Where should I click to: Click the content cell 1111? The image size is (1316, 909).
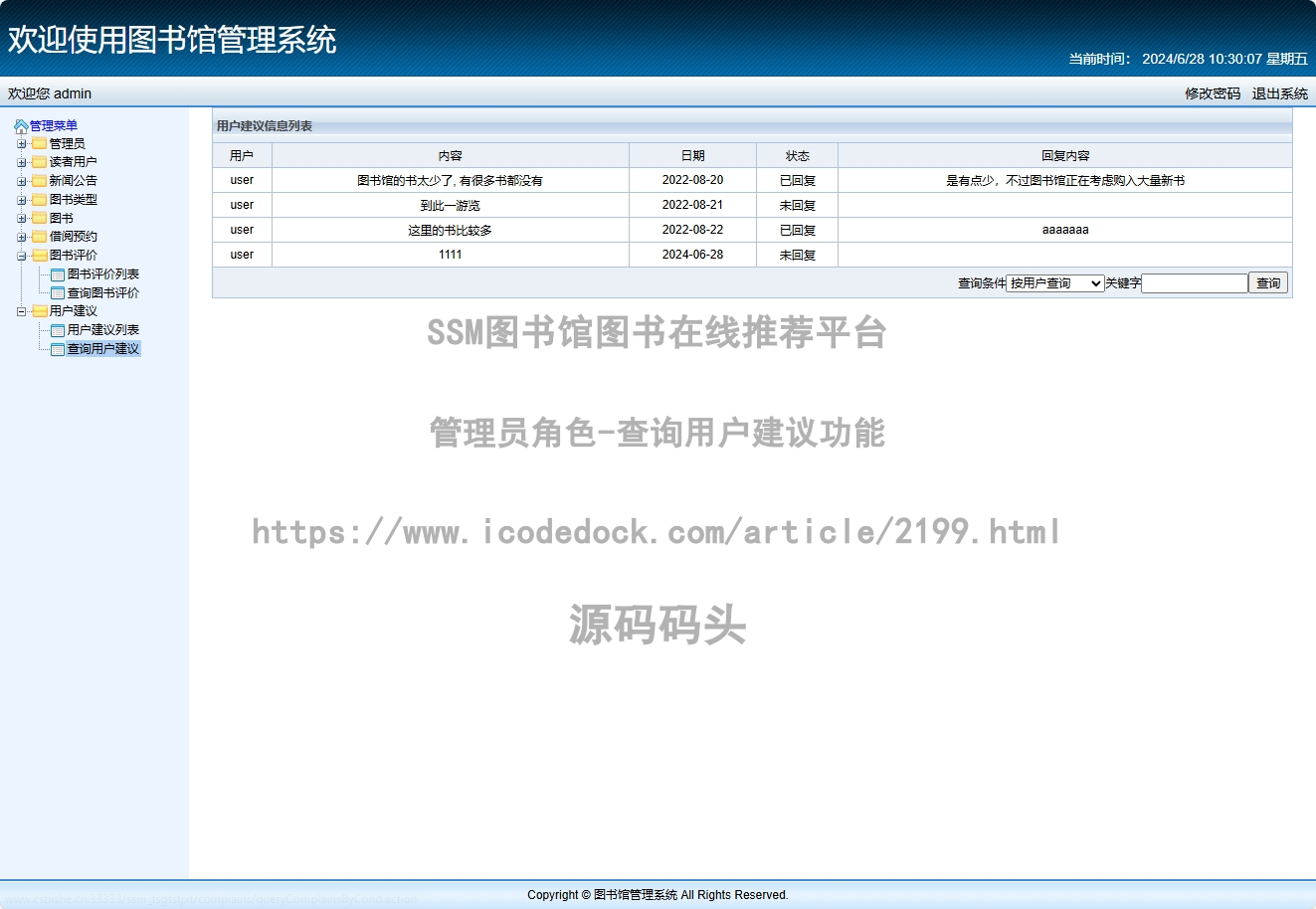(x=451, y=256)
